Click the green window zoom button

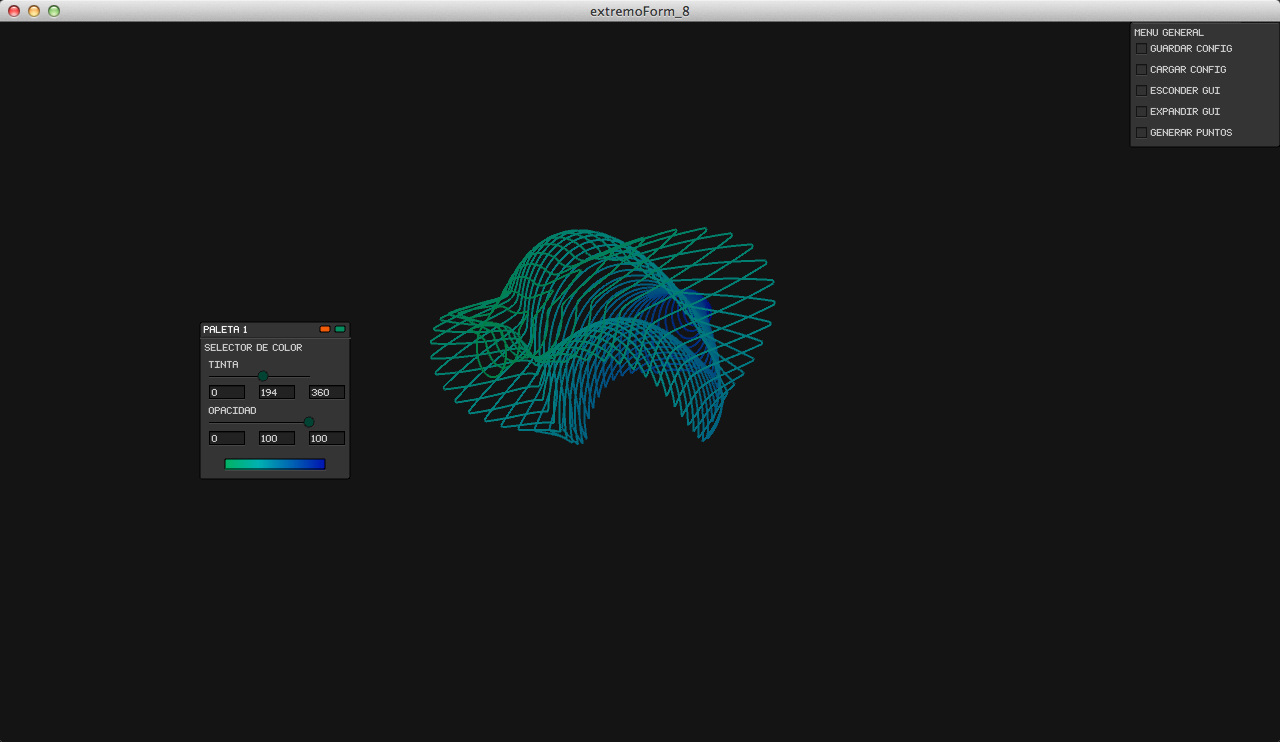pos(54,11)
